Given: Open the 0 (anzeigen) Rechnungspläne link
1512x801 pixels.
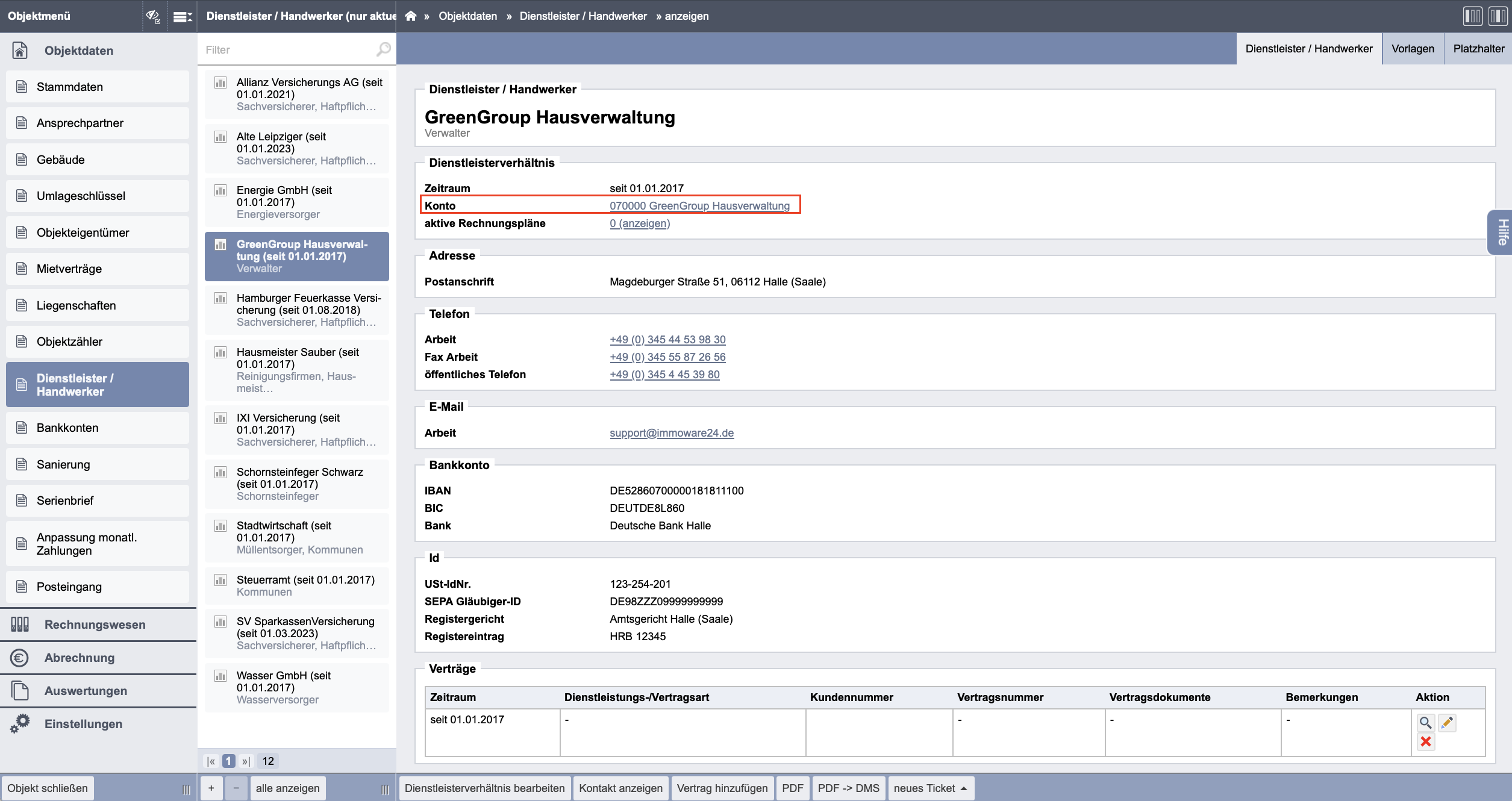Looking at the screenshot, I should pyautogui.click(x=640, y=223).
